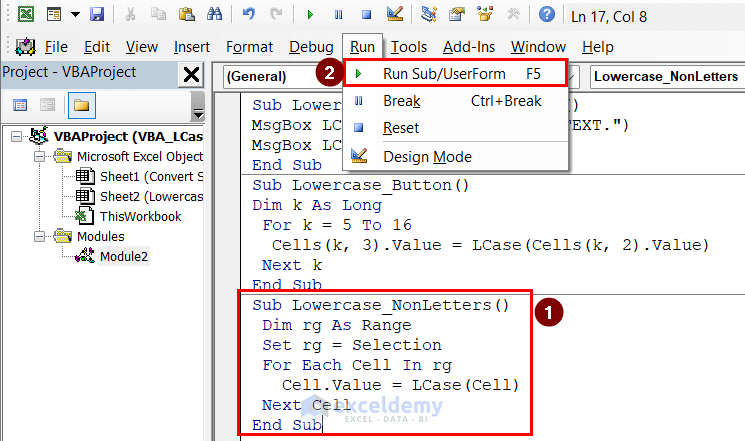The height and width of the screenshot is (441, 745).
Task: Open the Insert UserForm dropdown arrow
Action: 75,14
